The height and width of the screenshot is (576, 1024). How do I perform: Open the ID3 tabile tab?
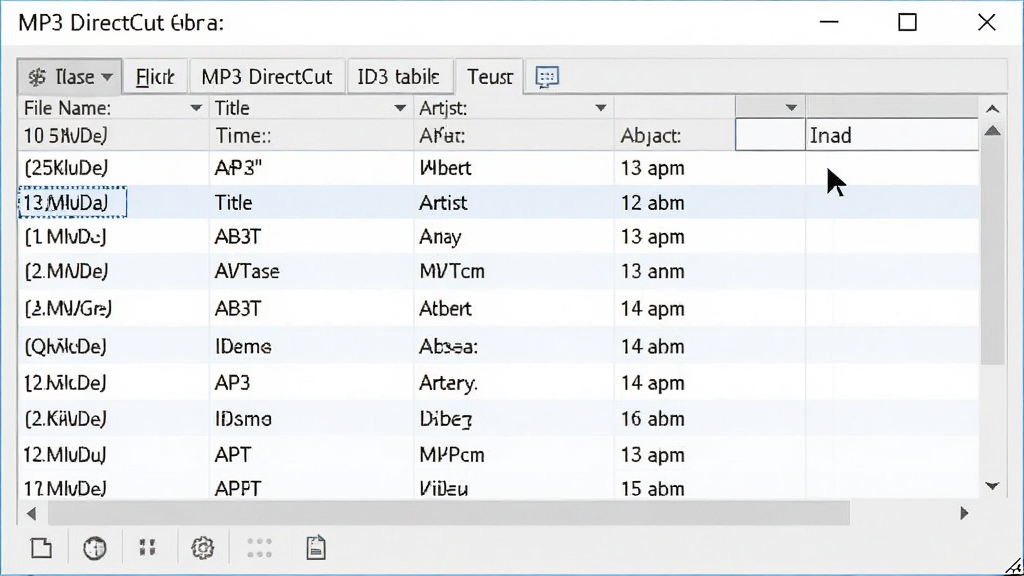pos(398,77)
